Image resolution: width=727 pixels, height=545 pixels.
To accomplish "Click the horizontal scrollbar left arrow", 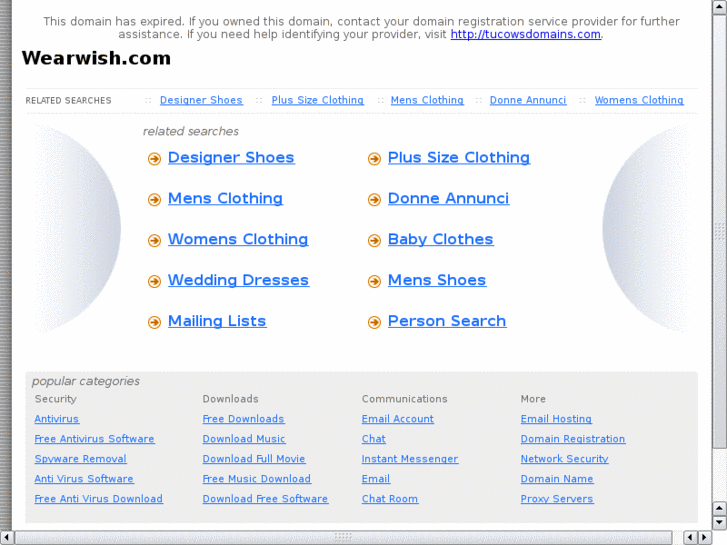I will [6, 537].
